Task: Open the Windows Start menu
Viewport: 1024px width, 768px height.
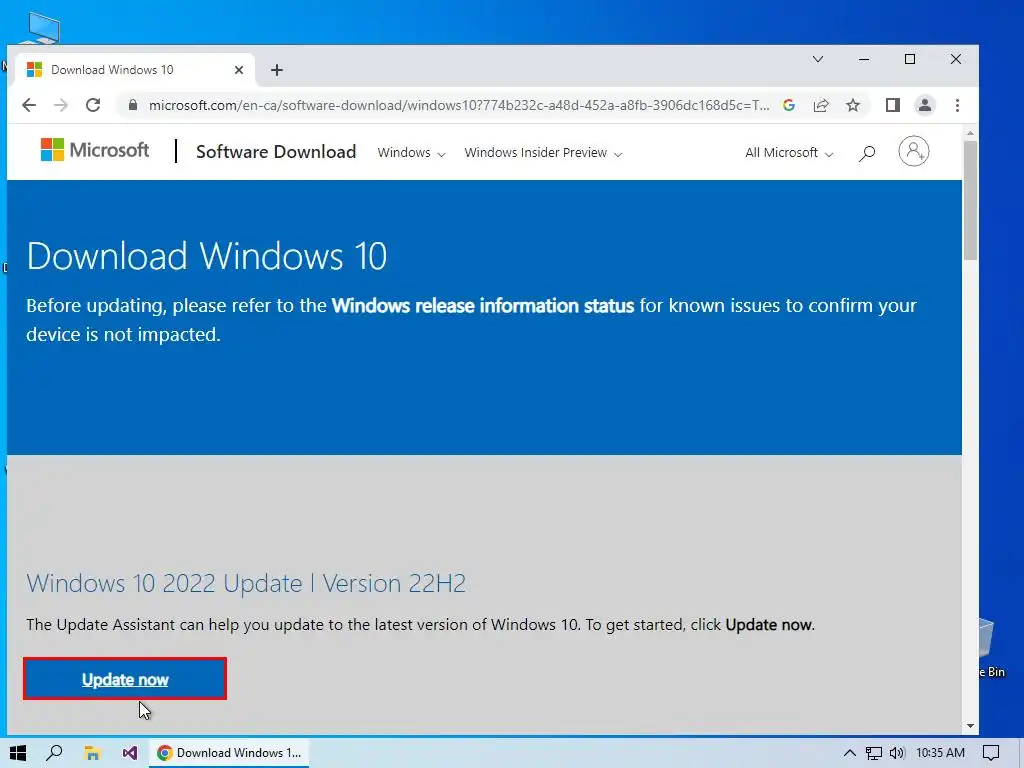Action: pyautogui.click(x=18, y=753)
